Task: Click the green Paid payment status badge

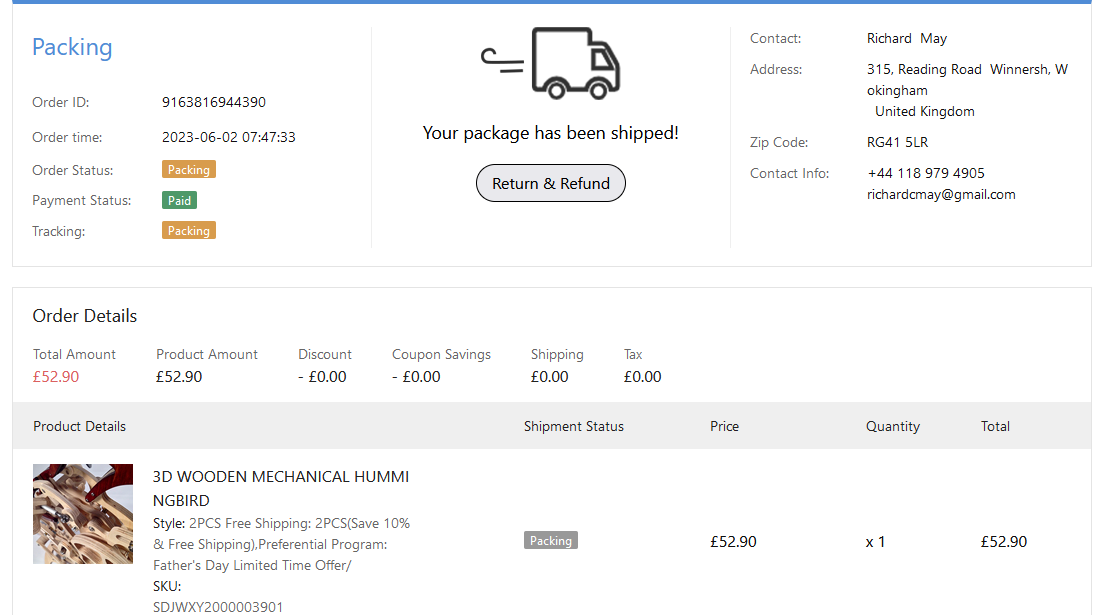Action: pos(180,200)
